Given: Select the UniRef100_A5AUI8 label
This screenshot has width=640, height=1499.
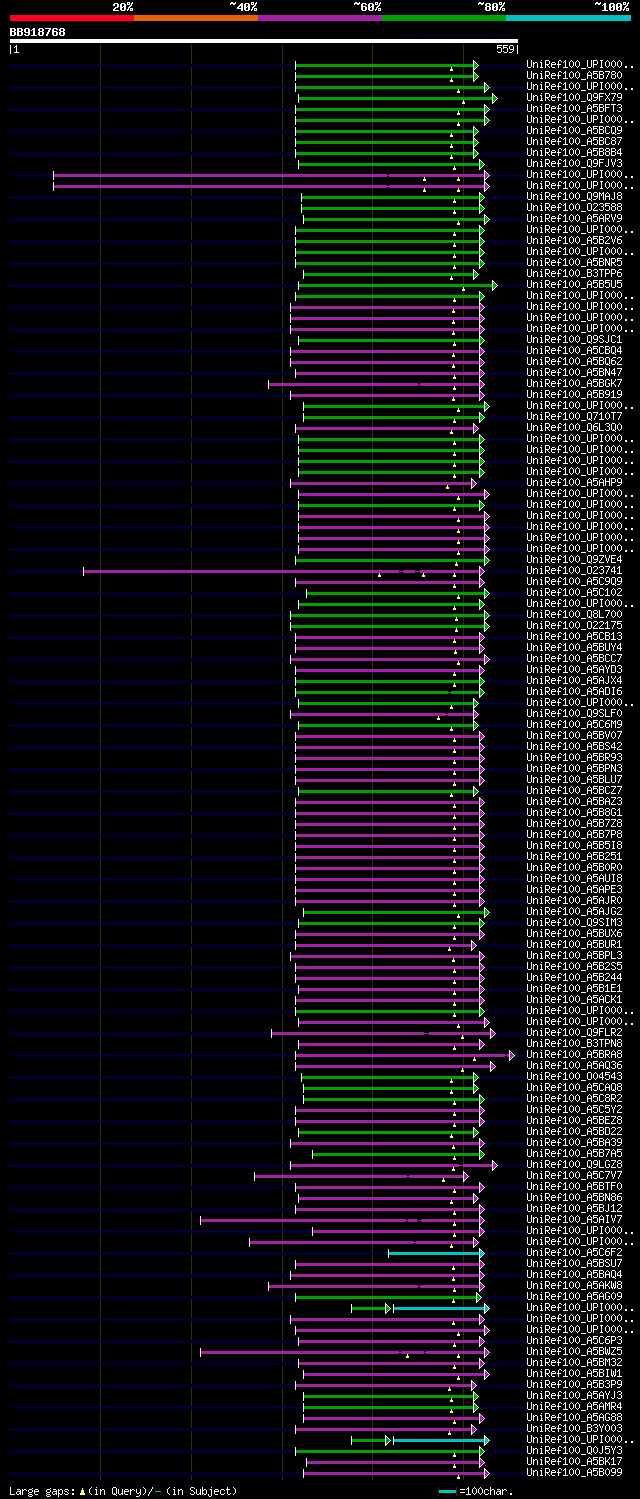Looking at the screenshot, I should tap(574, 878).
